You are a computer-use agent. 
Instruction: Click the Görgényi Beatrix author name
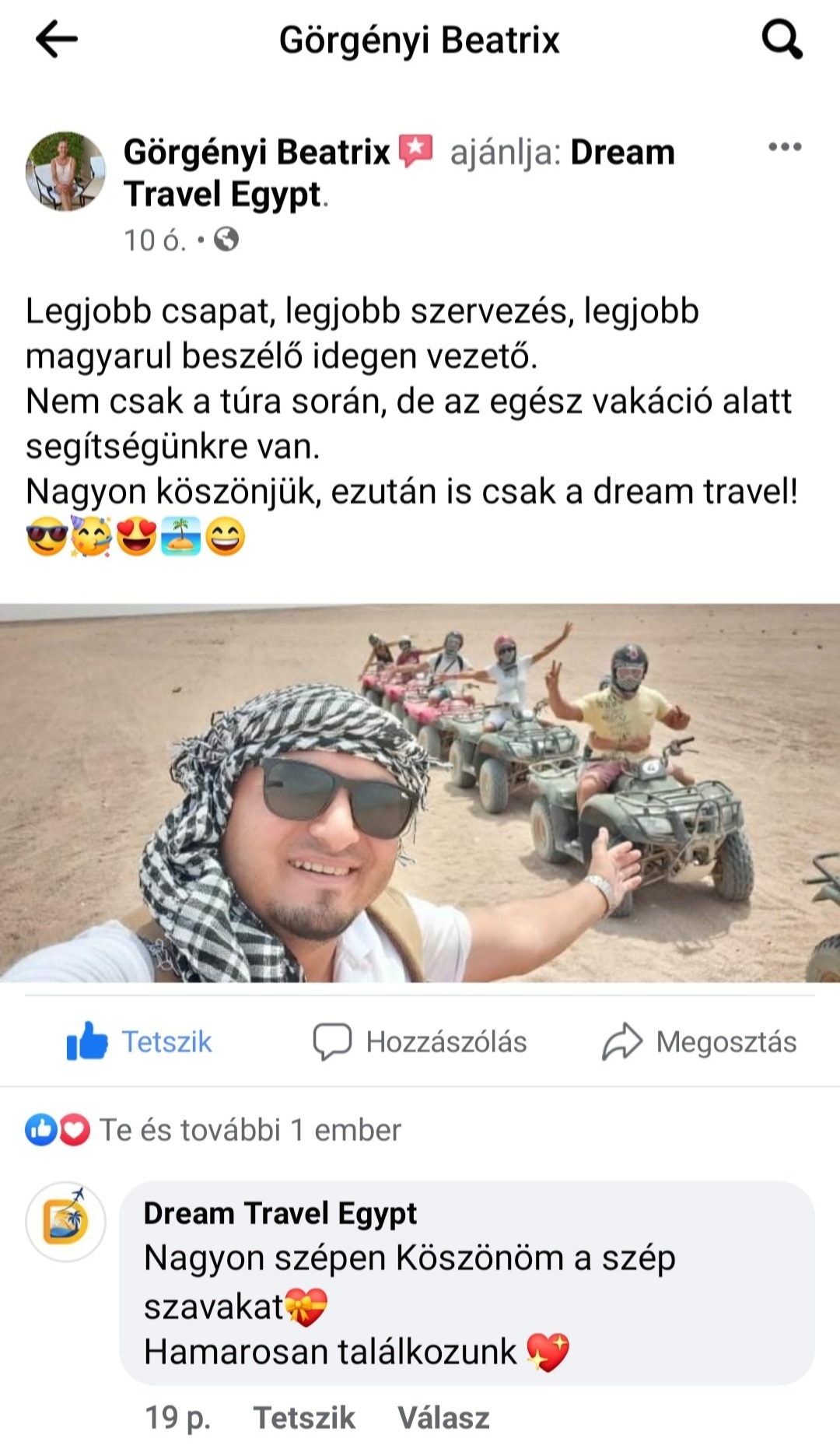(257, 152)
